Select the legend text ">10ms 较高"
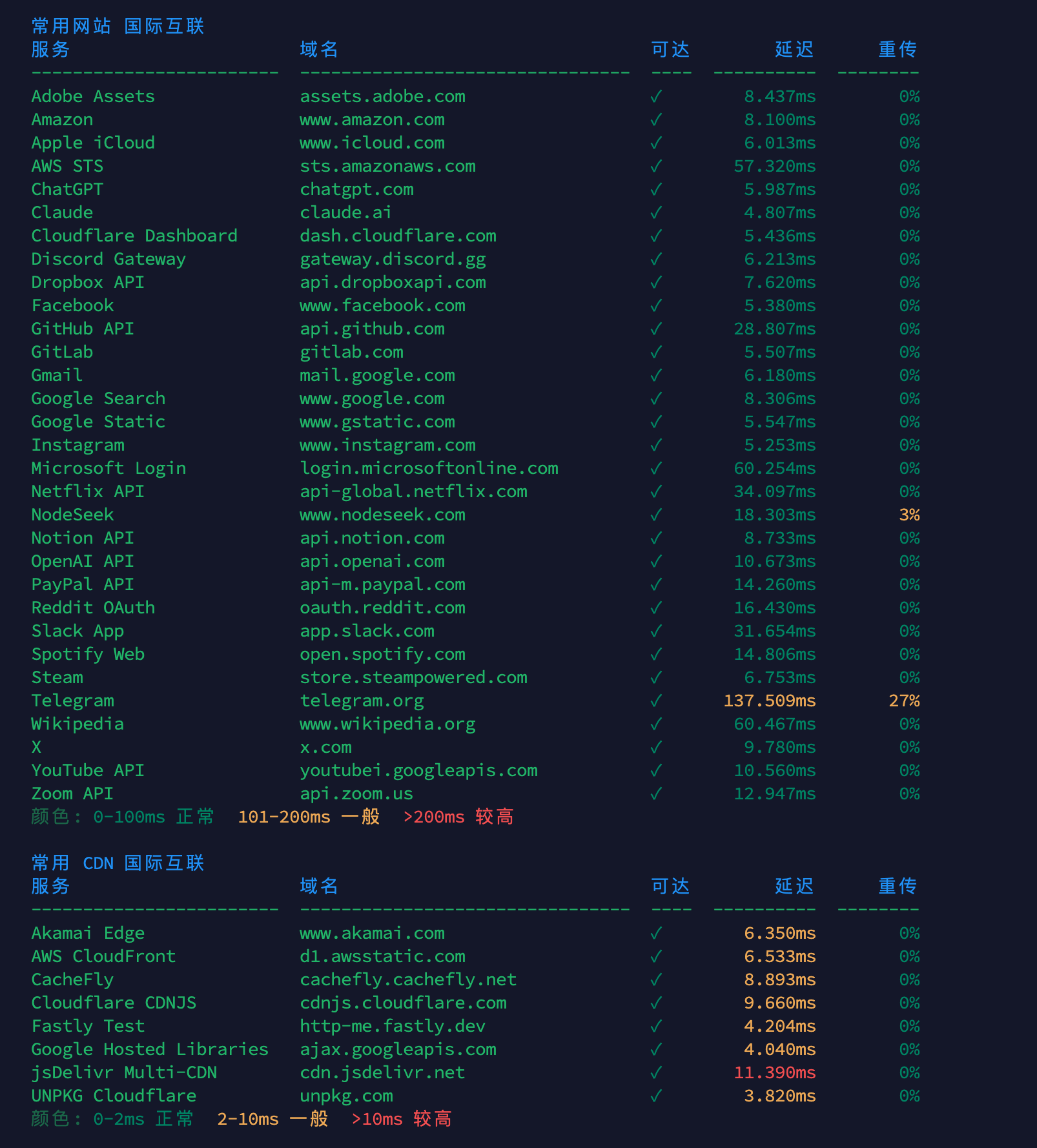1037x1148 pixels. (402, 1119)
